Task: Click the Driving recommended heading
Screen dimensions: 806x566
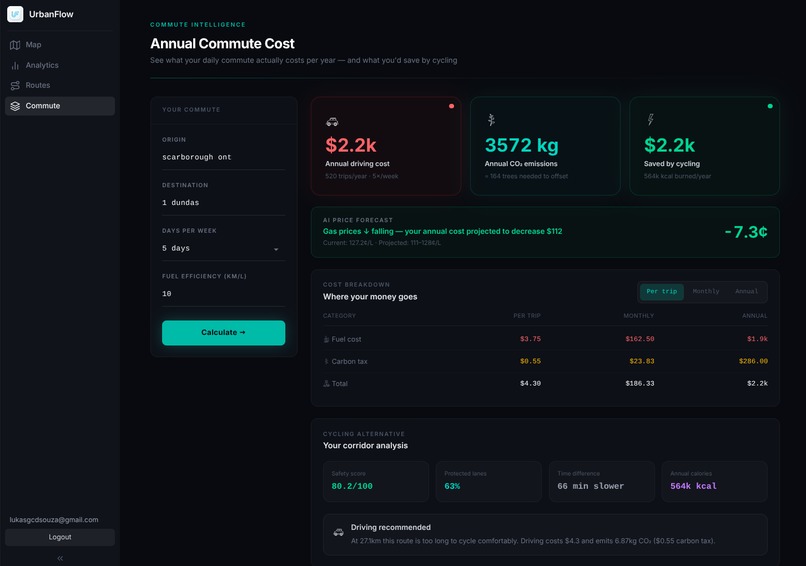Action: point(391,527)
